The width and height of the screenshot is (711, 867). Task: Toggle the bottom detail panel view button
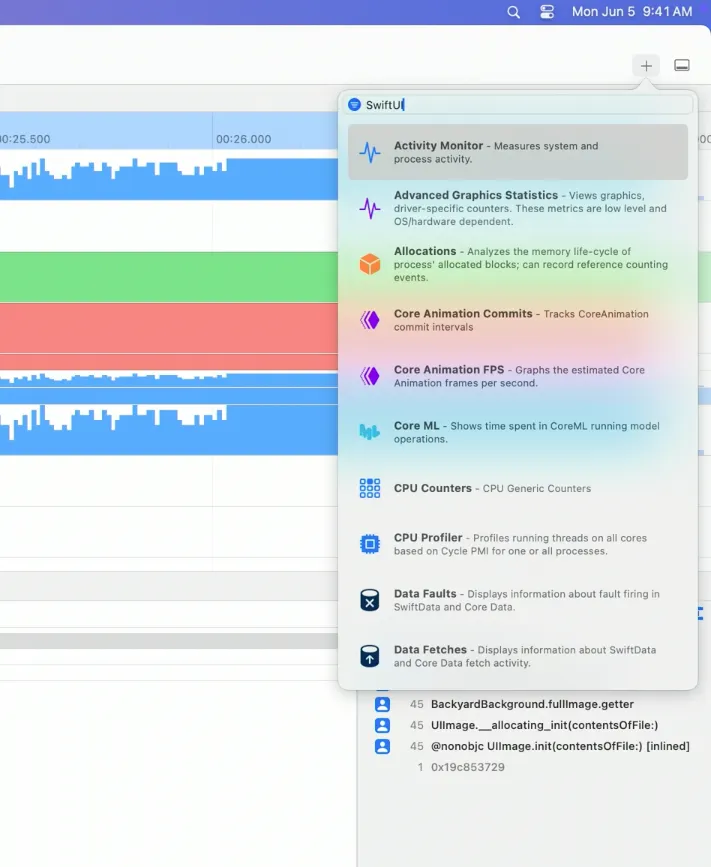682,65
